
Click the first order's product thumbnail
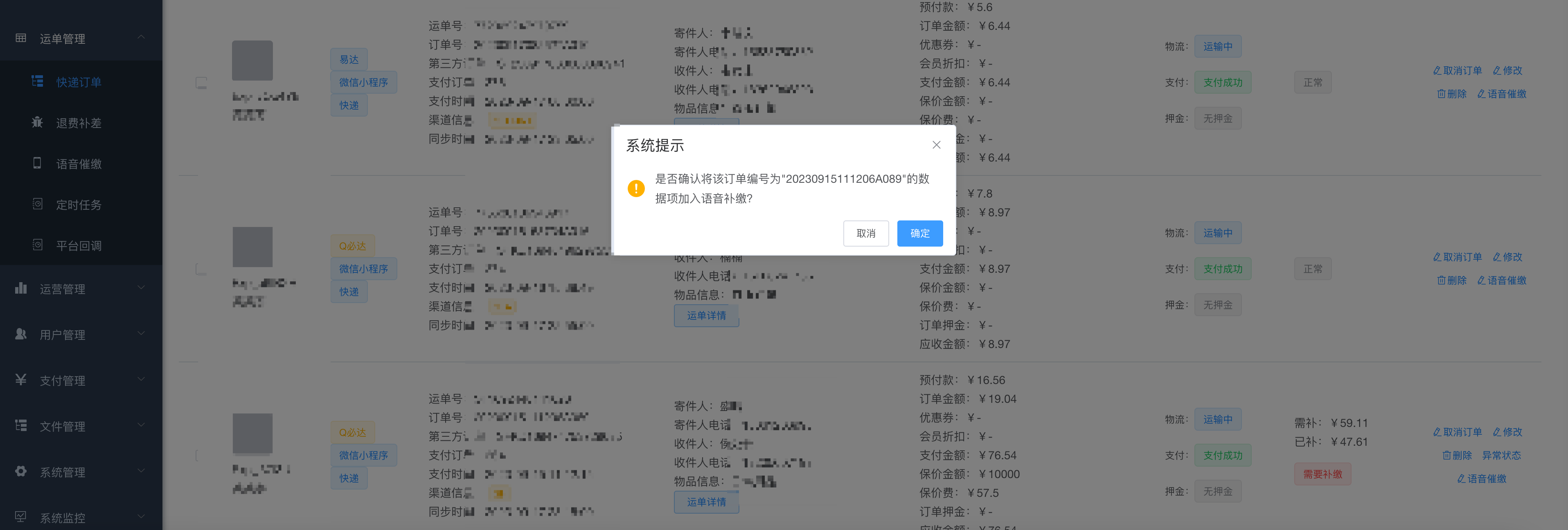(252, 60)
